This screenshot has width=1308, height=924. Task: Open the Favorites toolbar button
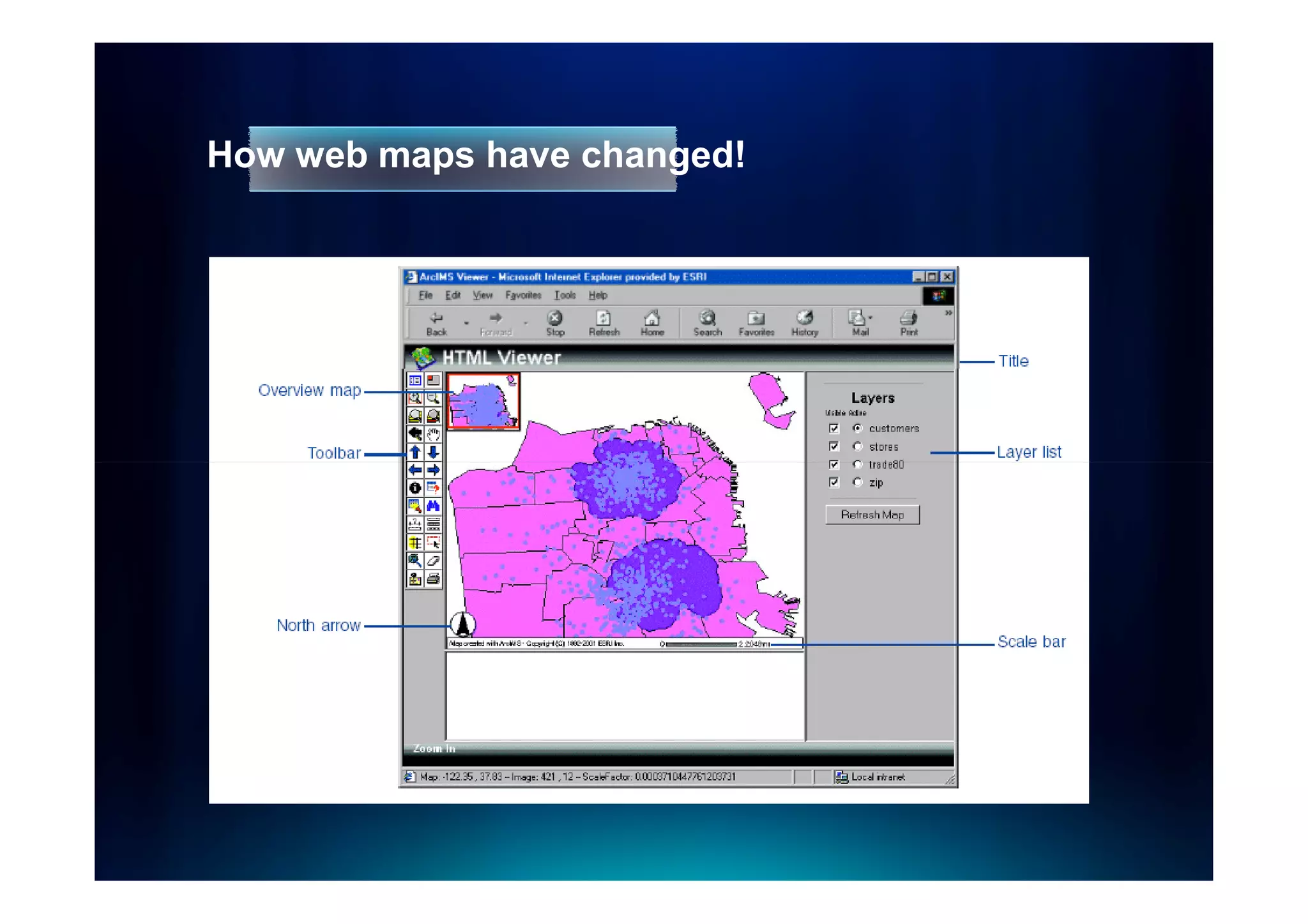point(756,324)
